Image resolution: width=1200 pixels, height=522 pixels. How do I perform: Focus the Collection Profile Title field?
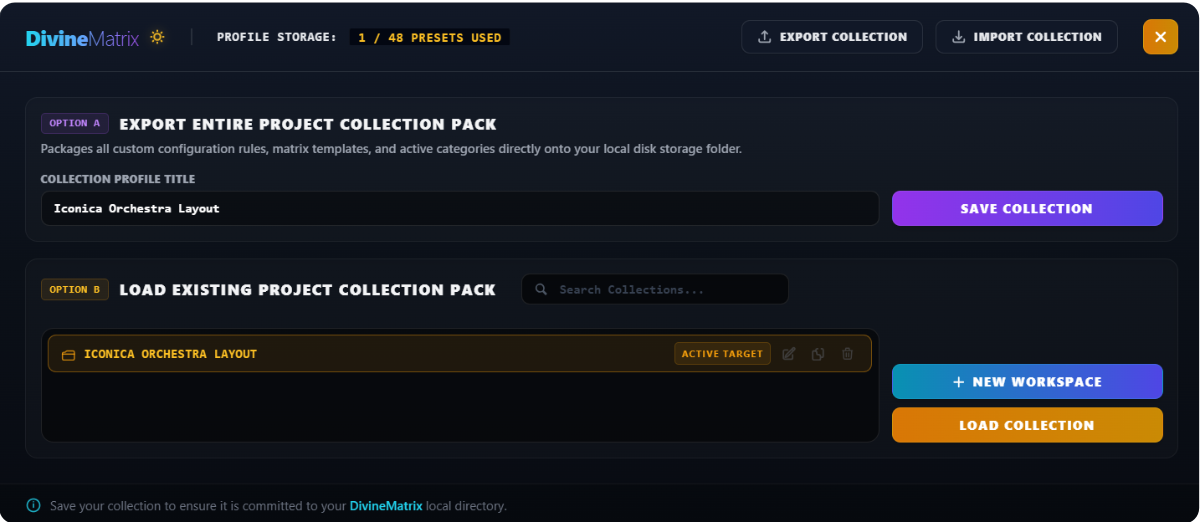(460, 208)
